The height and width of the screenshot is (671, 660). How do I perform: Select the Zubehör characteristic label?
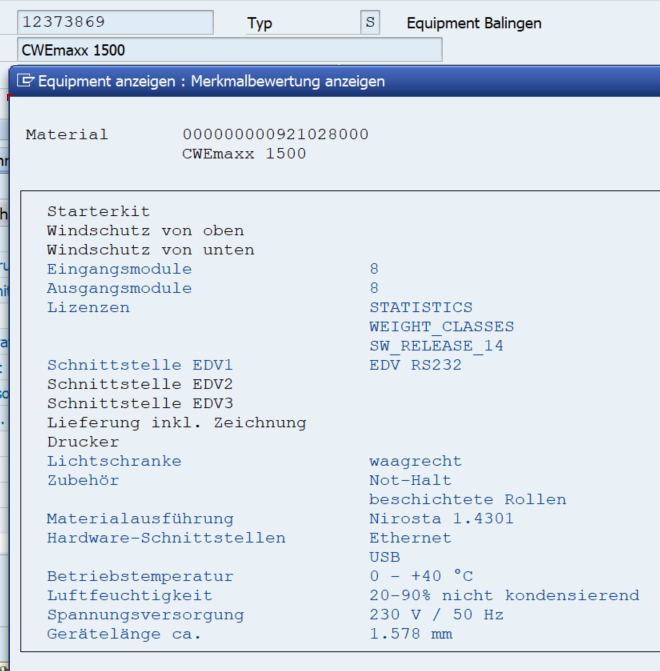83,480
